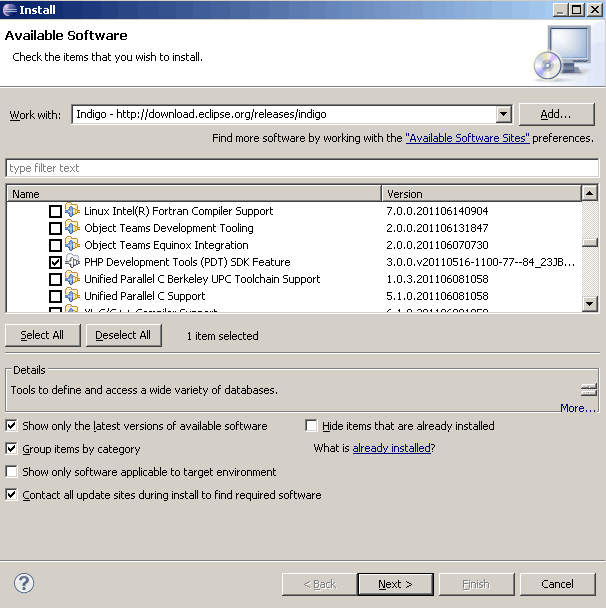The width and height of the screenshot is (606, 608).
Task: Select Unified Parallel C Support row text
Action: pos(144,296)
